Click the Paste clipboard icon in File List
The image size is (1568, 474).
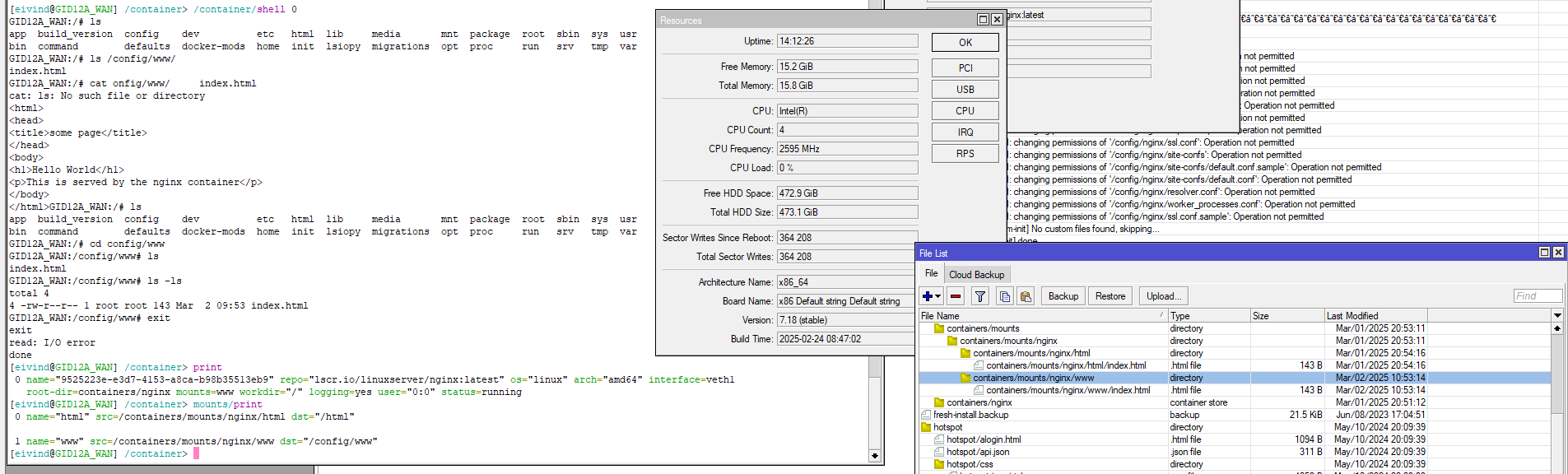tap(1026, 296)
